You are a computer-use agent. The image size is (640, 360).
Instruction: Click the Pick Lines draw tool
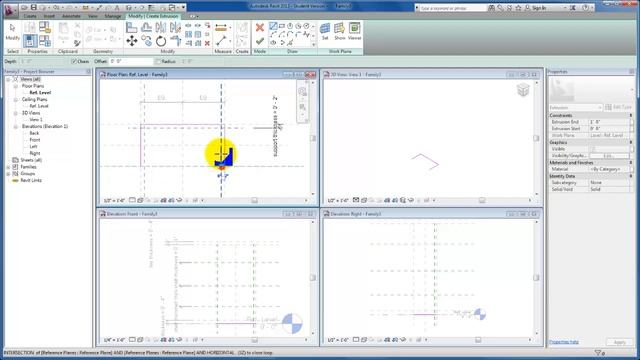click(x=290, y=42)
